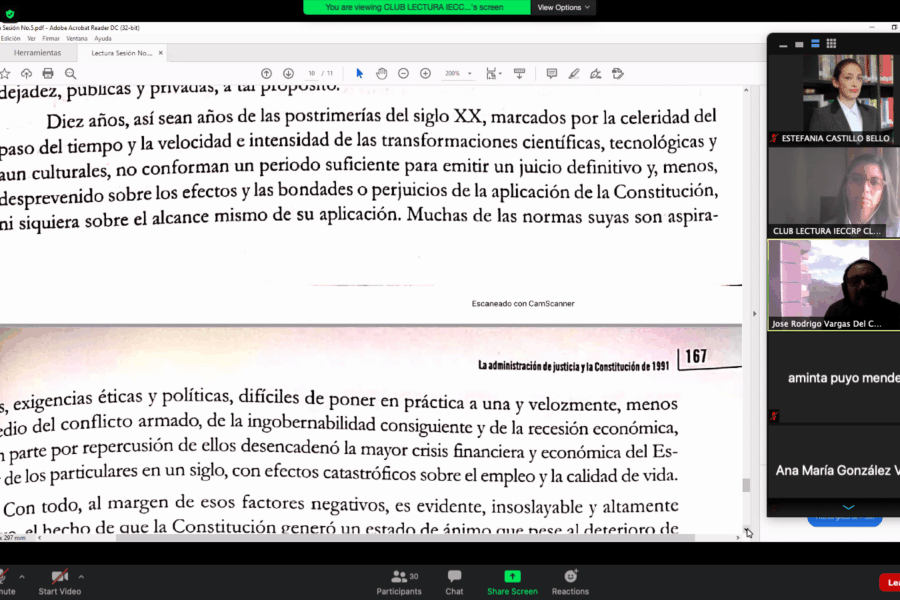Select the Hand pan tool

(x=381, y=73)
